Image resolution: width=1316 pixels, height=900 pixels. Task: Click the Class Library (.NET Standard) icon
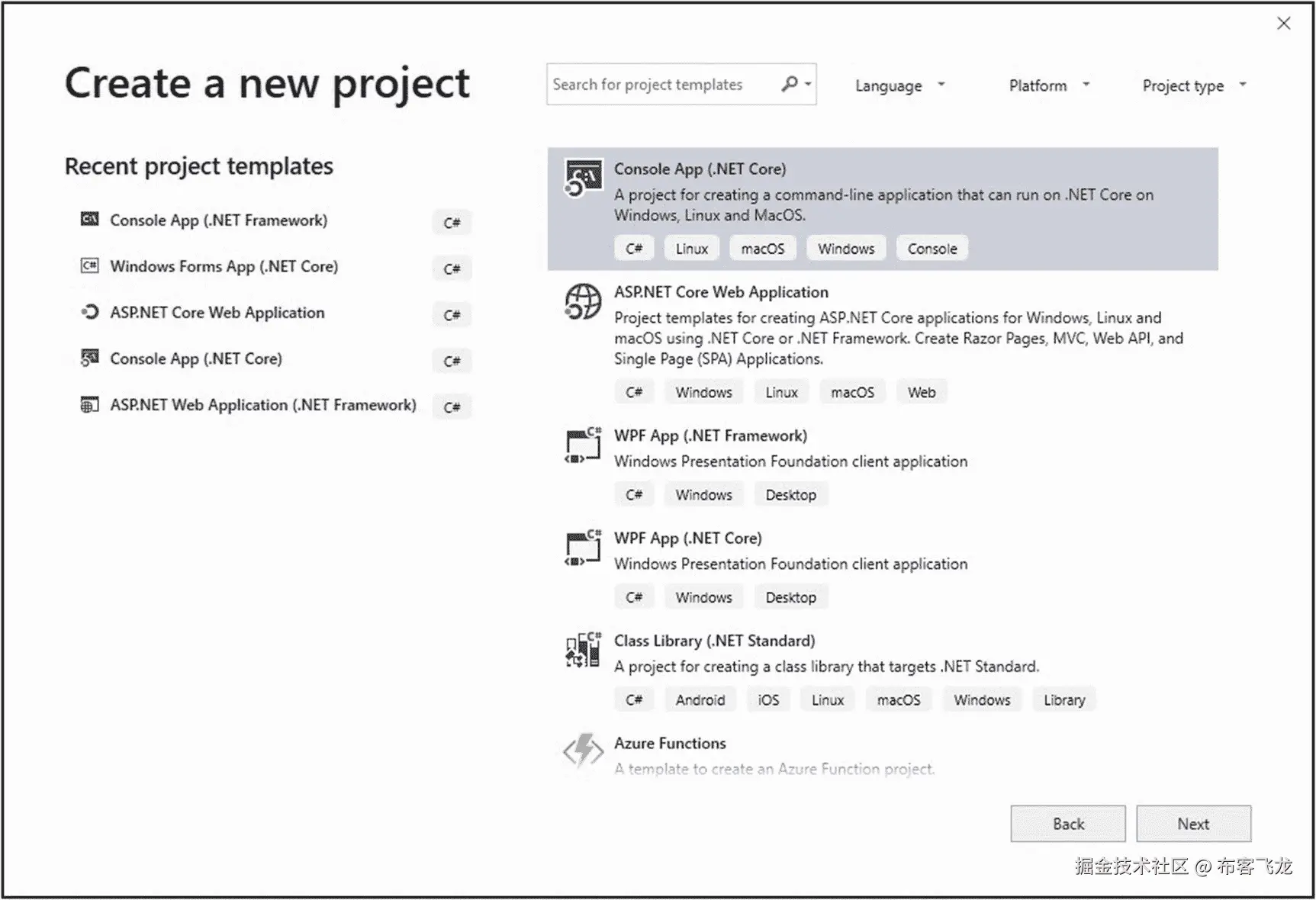(x=583, y=650)
